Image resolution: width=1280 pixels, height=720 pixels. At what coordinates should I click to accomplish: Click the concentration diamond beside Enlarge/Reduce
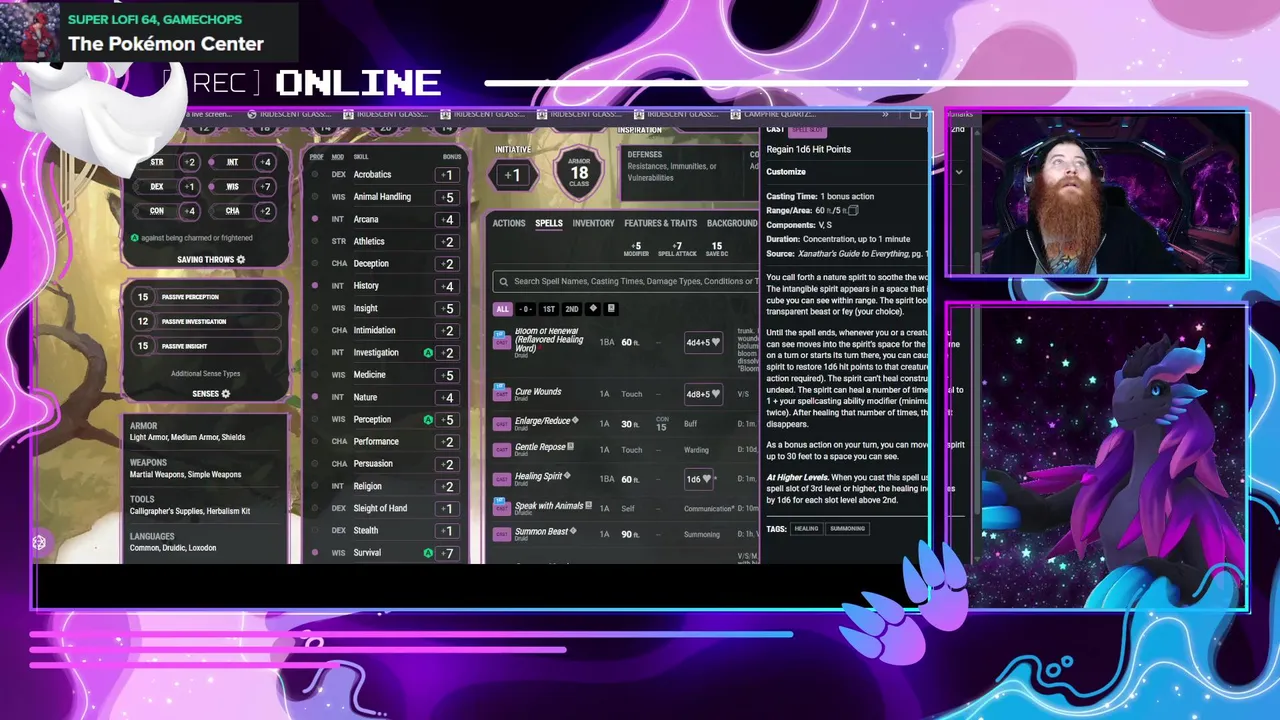[575, 421]
